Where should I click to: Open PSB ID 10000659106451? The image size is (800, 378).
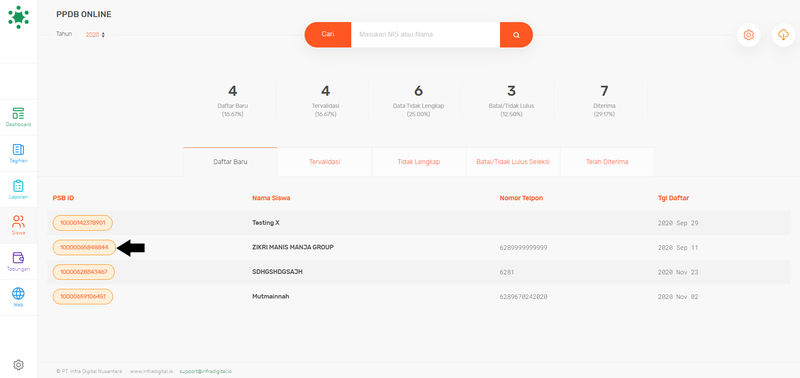[x=83, y=296]
